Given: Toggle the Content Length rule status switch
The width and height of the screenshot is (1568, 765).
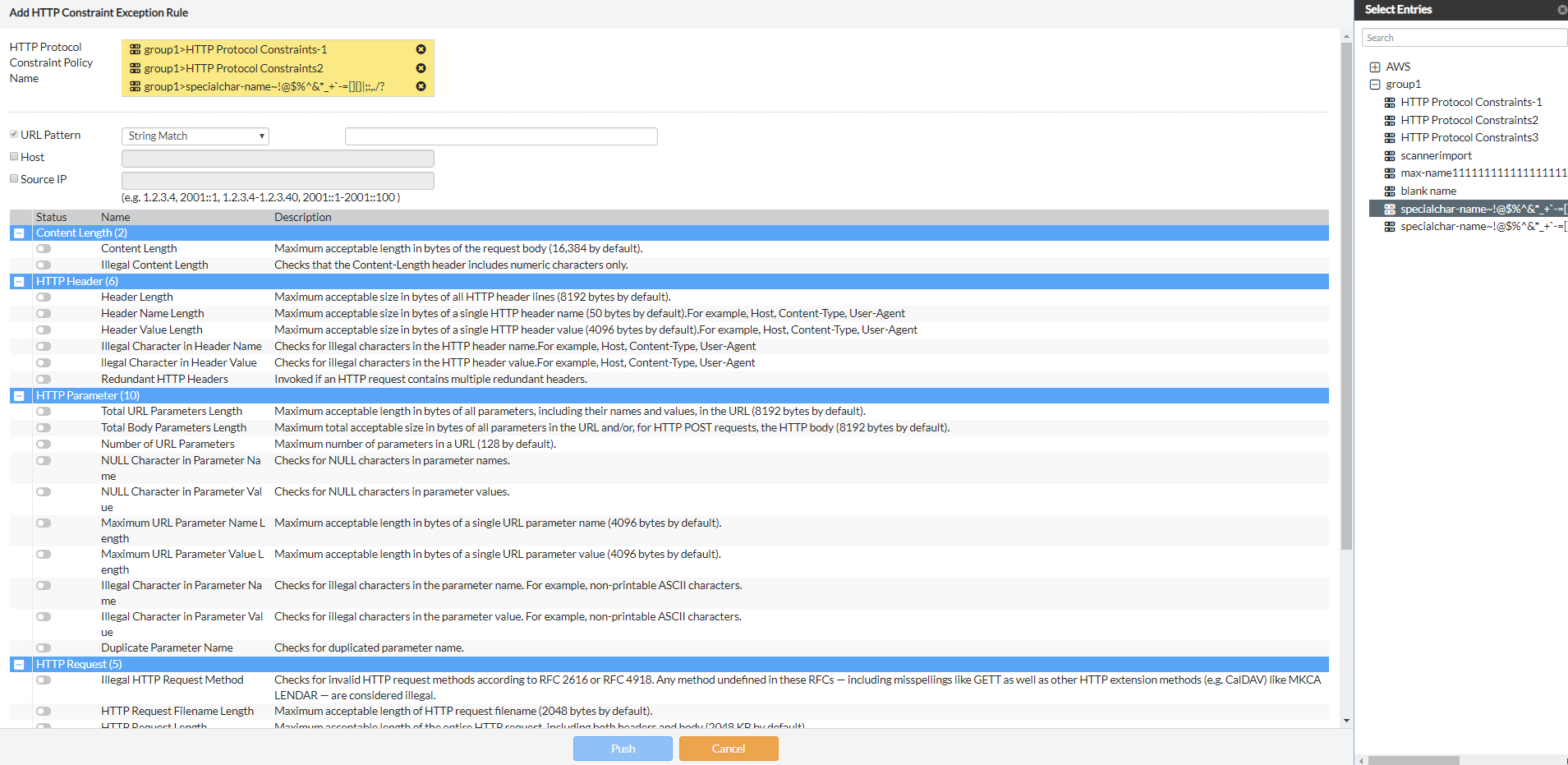Looking at the screenshot, I should 44,248.
